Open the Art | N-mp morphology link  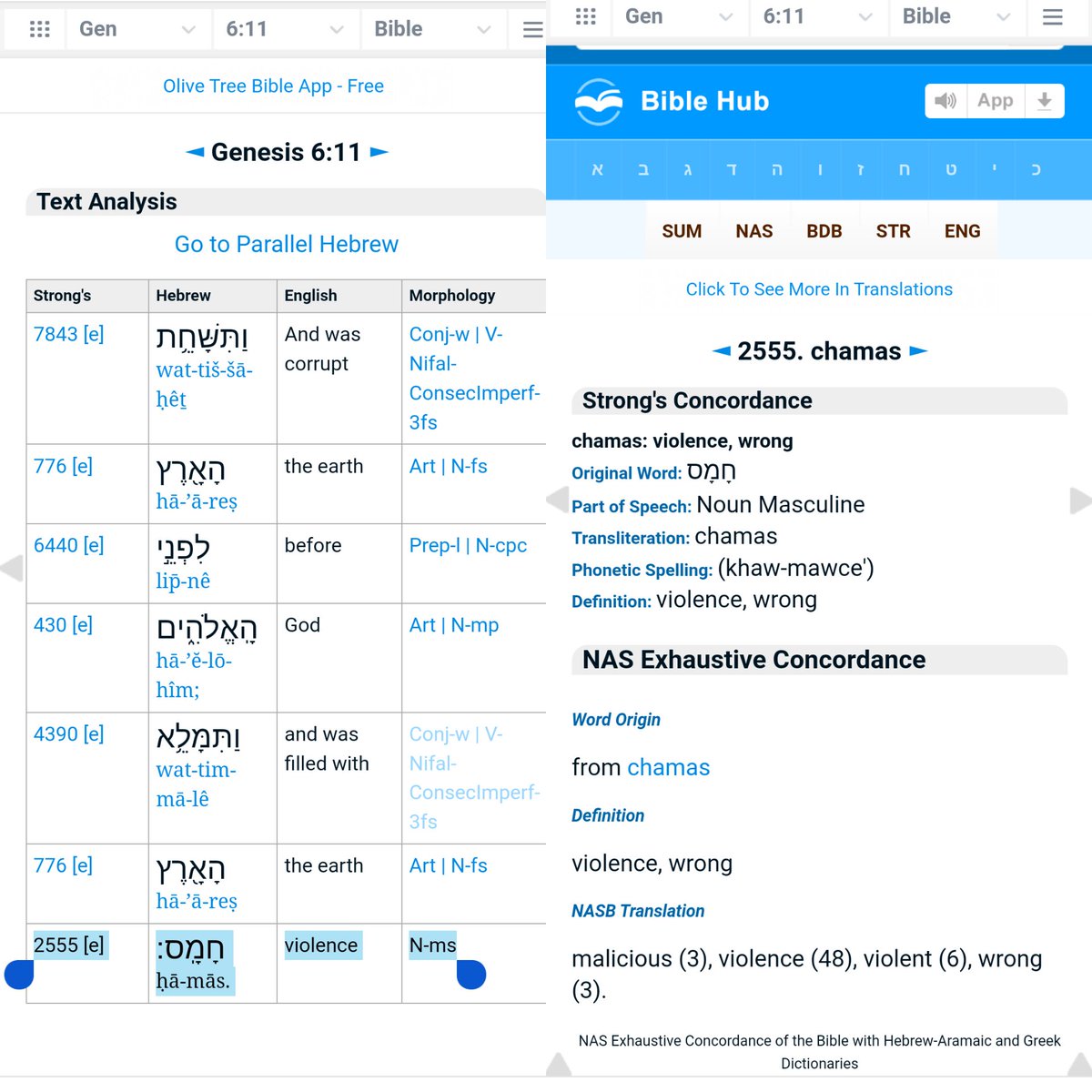[454, 625]
